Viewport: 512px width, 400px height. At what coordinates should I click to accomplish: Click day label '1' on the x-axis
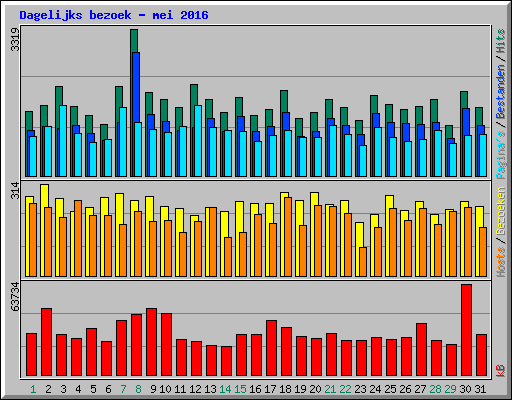point(33,389)
